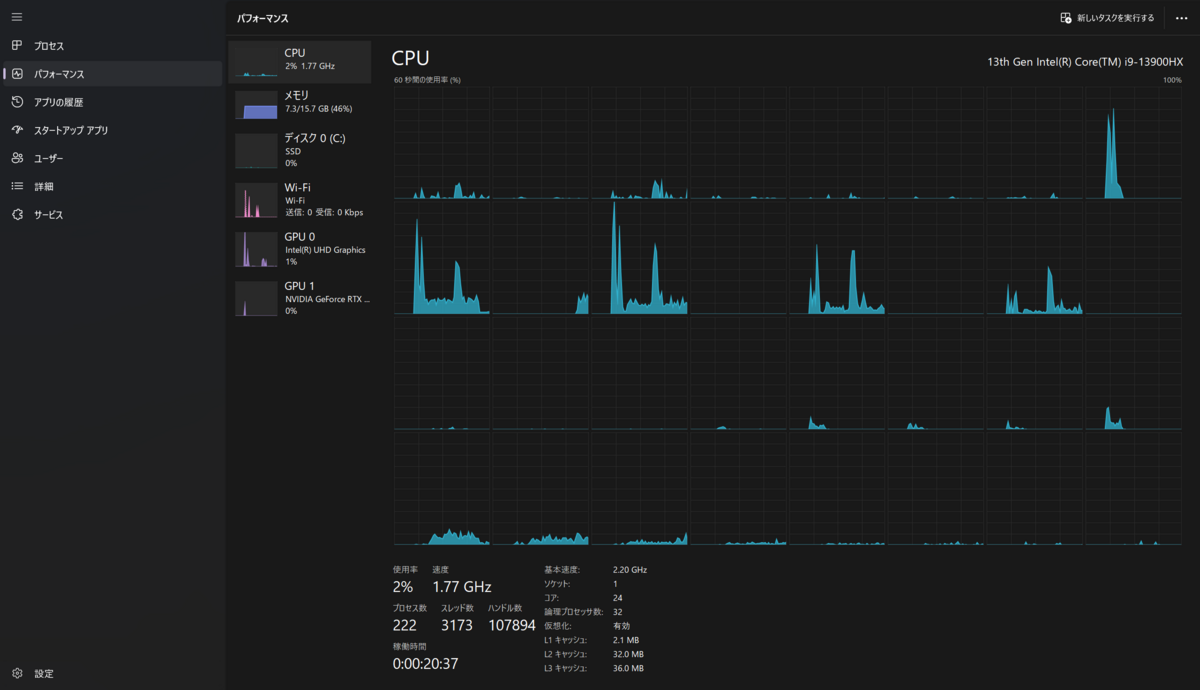Image resolution: width=1200 pixels, height=690 pixels.
Task: Go to the スタートアップ アプリ page
Action: point(71,130)
